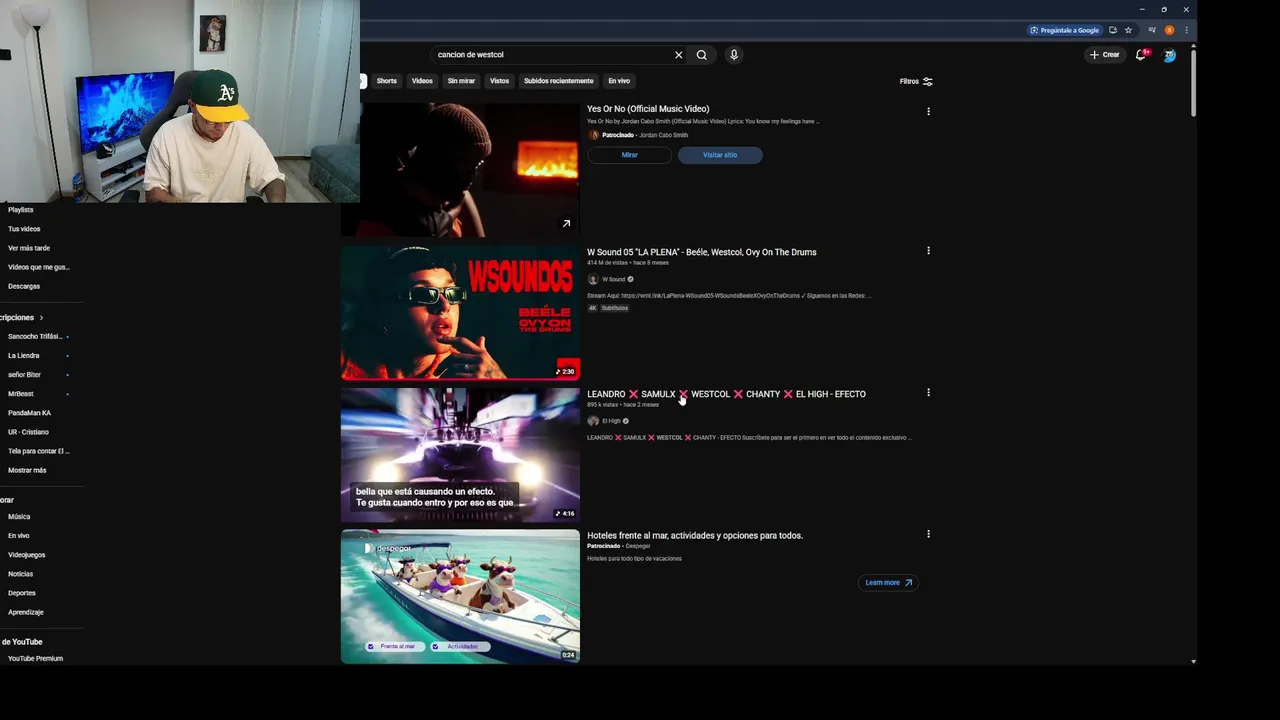
Task: Open the YouTube account avatar menu
Action: (1169, 55)
